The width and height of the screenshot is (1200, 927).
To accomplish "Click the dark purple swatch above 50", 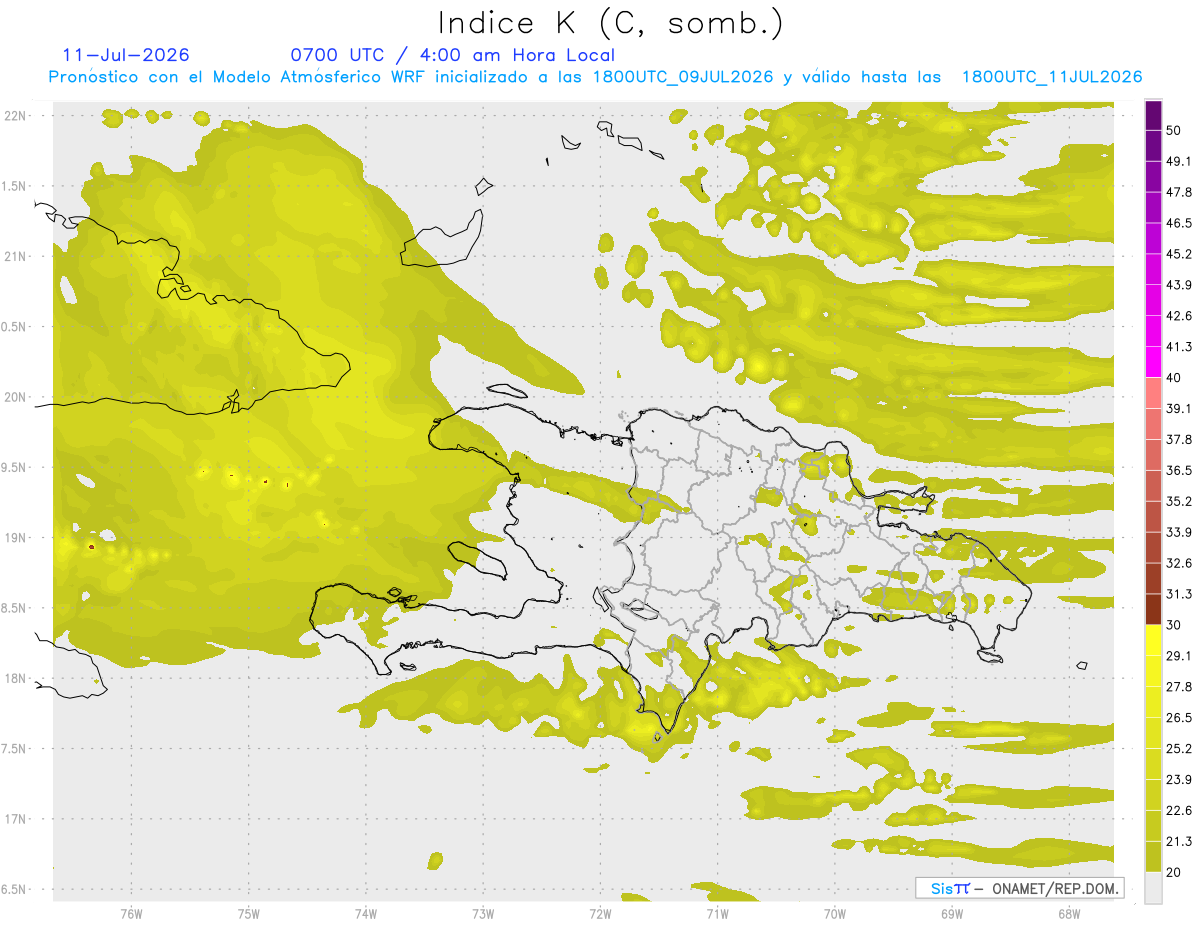I will click(1154, 115).
